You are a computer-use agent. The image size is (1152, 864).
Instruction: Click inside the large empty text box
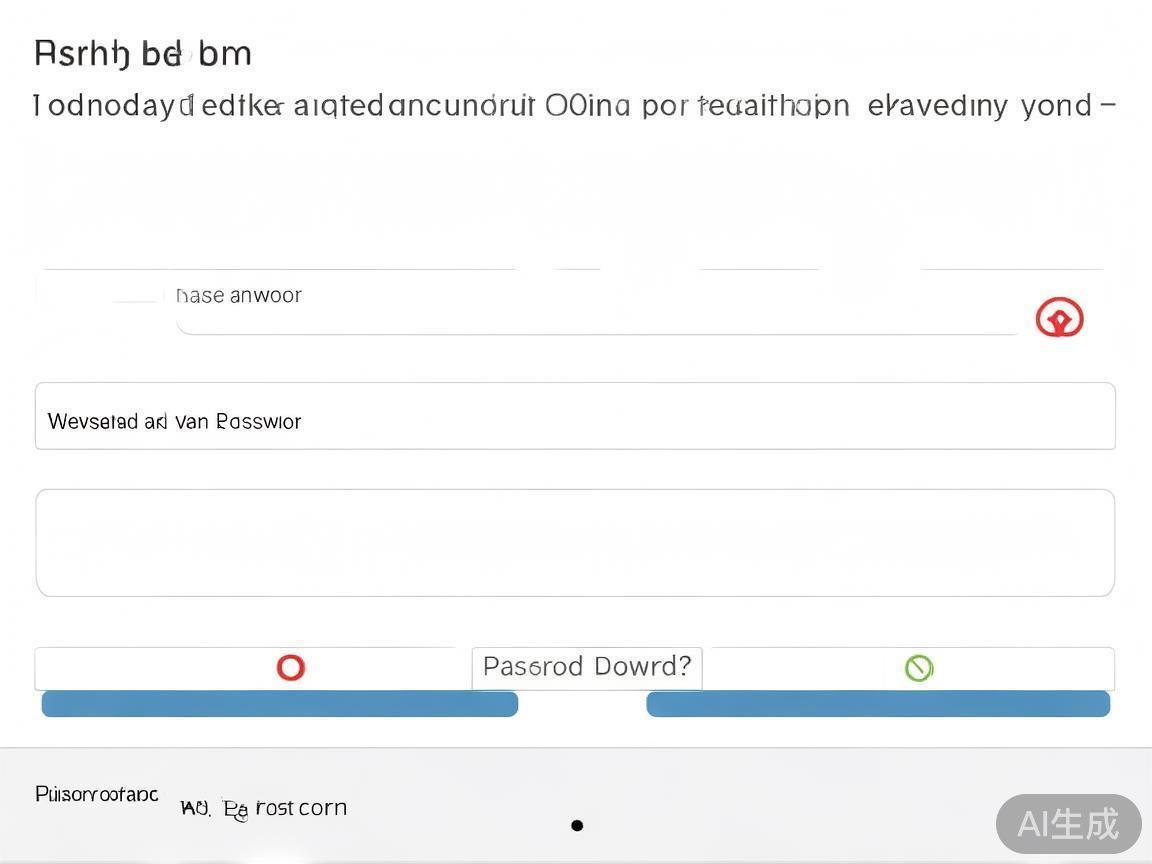click(x=575, y=543)
